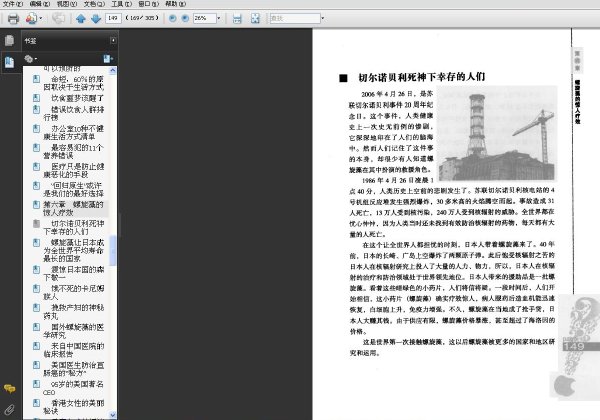This screenshot has height=420, width=600.
Task: Open the 编辑 (Edit) menu
Action: [x=40, y=4]
